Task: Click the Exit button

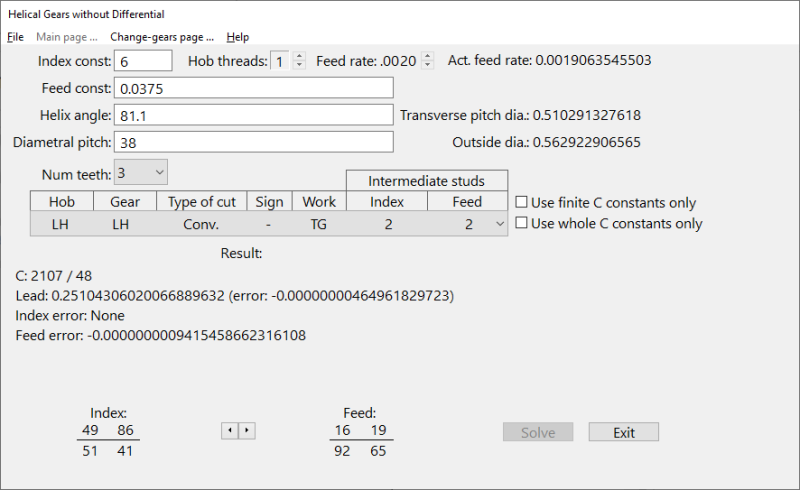Action: [623, 432]
